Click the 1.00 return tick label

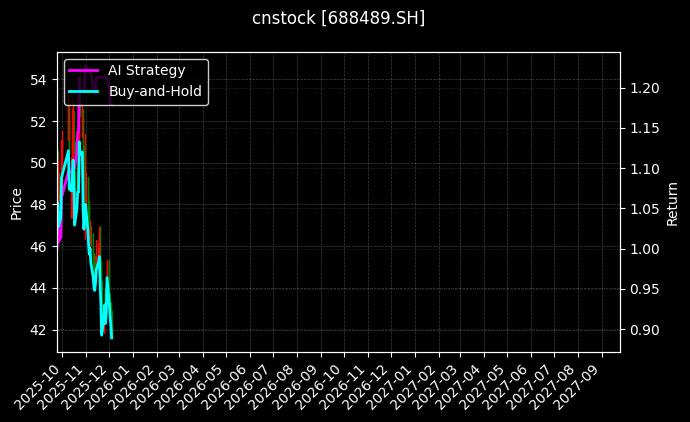pos(644,249)
